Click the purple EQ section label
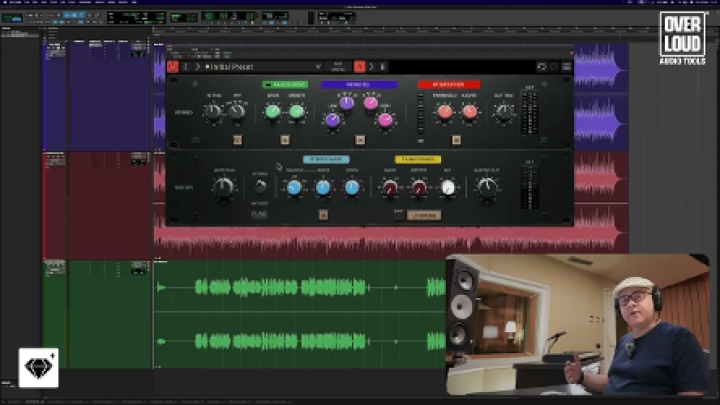 (x=359, y=84)
